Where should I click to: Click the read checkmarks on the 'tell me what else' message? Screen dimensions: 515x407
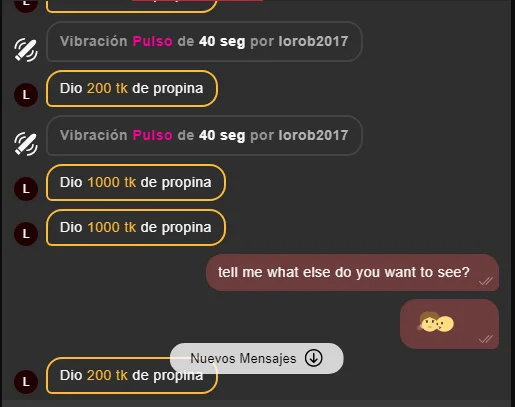tap(486, 281)
